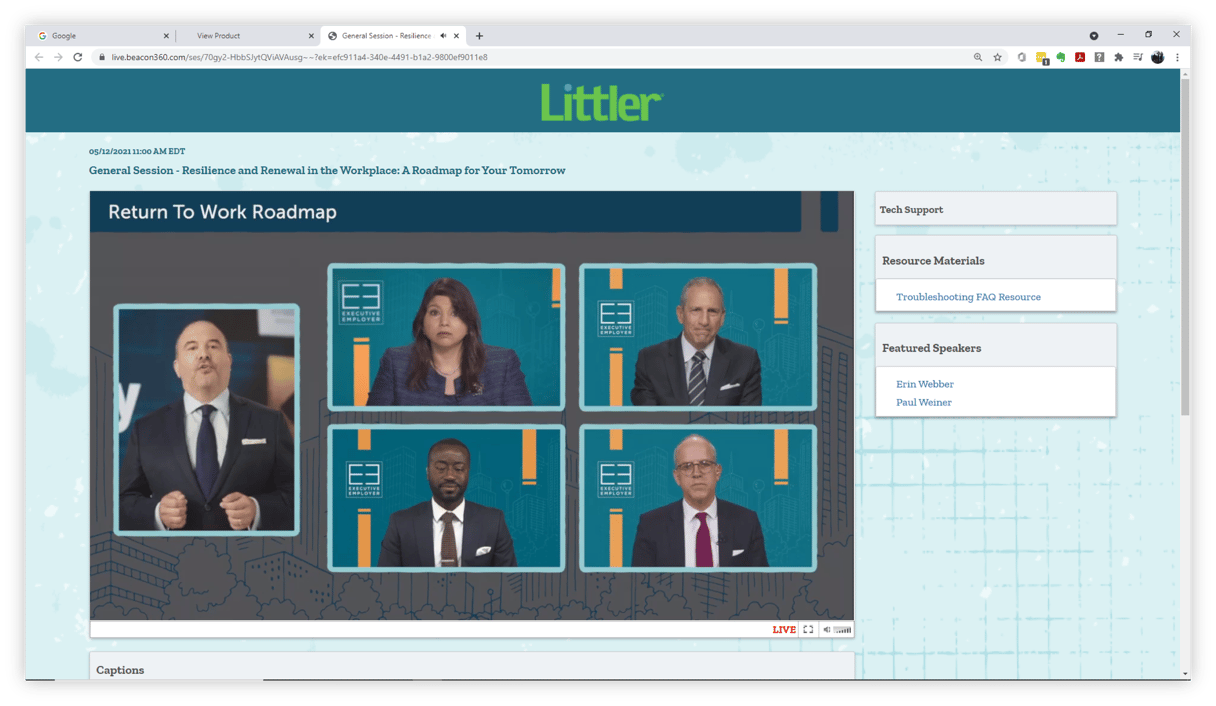Bookmark this page with the star
This screenshot has height=706, width=1216.
[x=997, y=57]
